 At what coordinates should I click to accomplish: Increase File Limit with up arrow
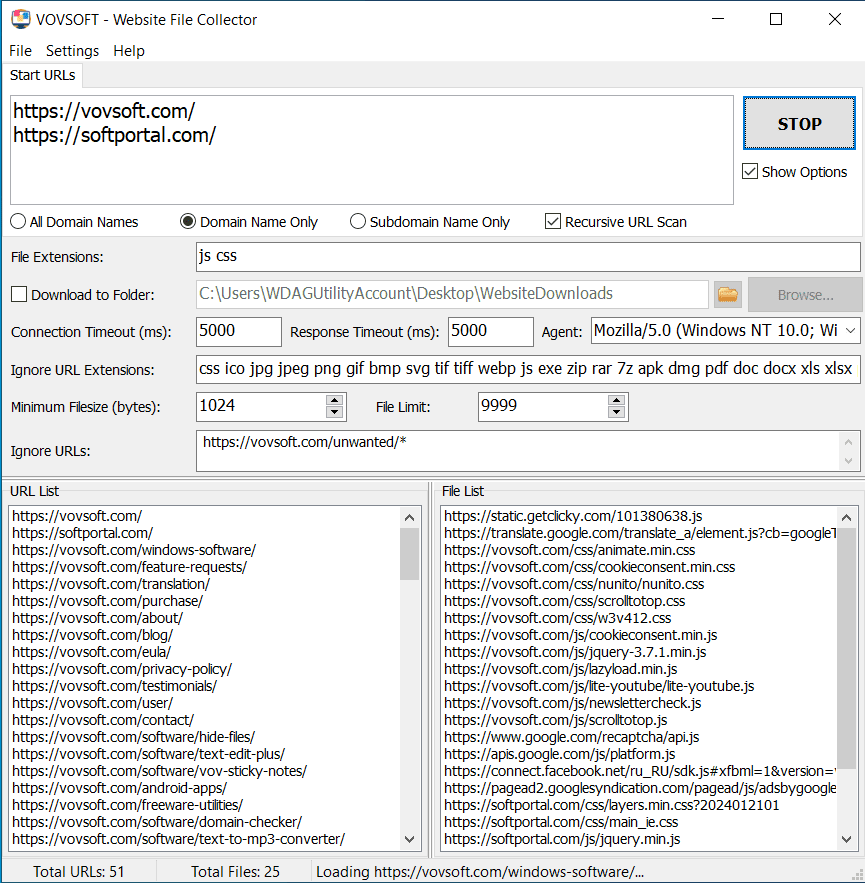(617, 400)
